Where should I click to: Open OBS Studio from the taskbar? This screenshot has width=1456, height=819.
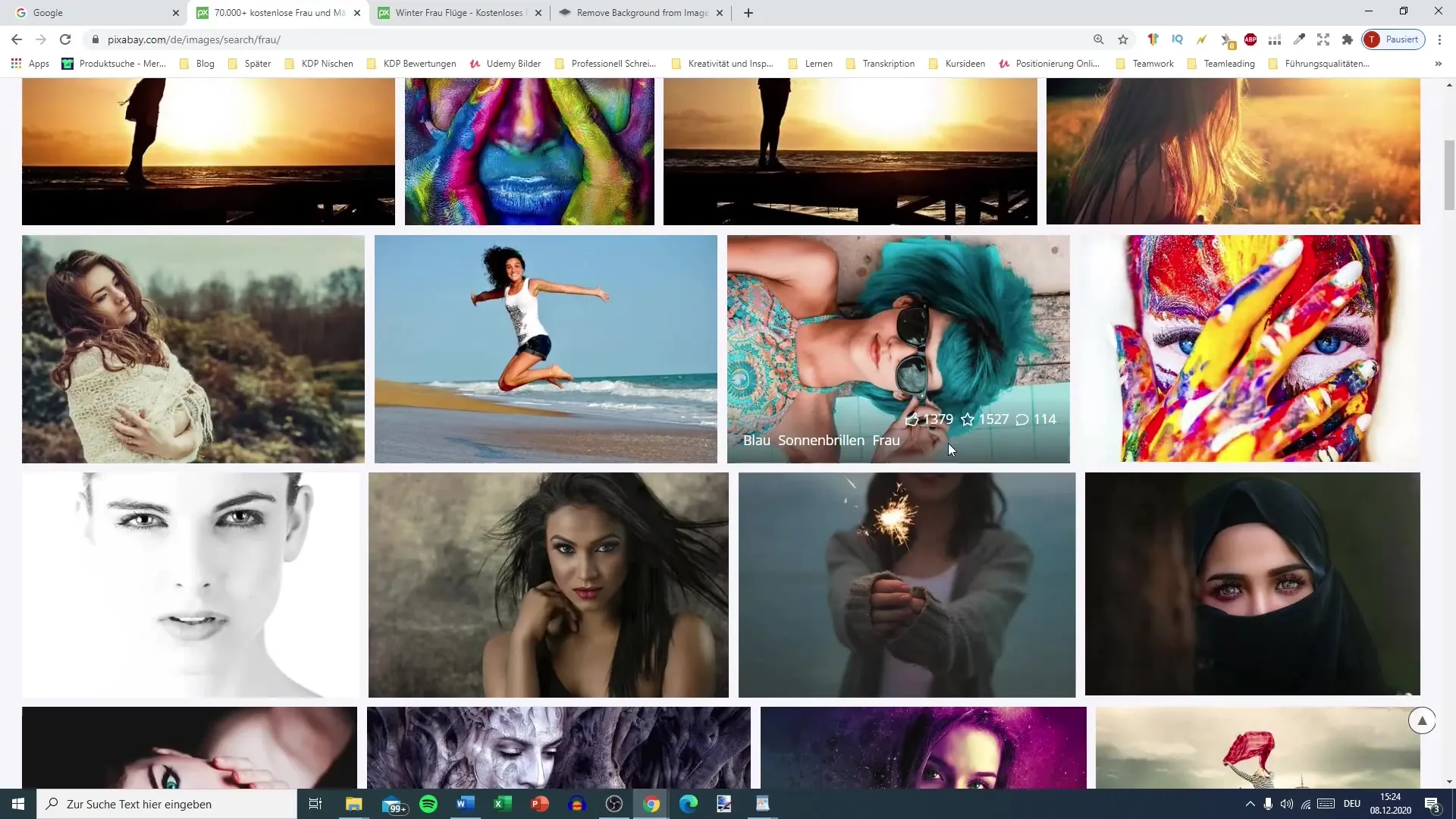point(614,804)
